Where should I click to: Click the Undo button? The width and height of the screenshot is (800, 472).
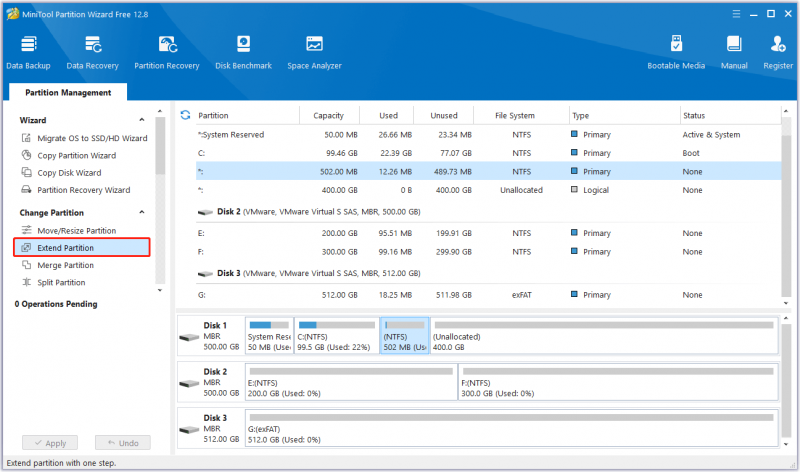click(123, 443)
